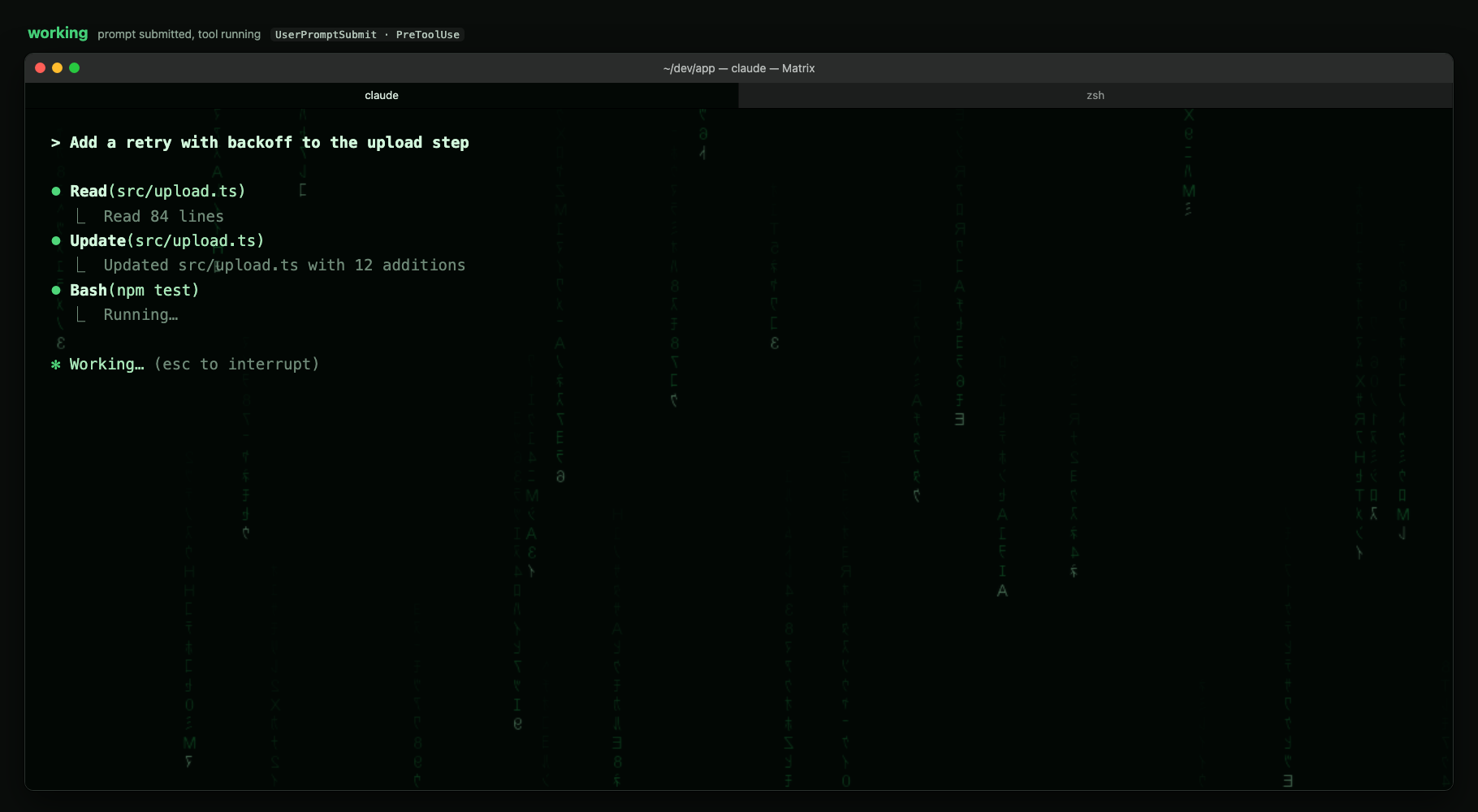This screenshot has height=812, width=1478.
Task: Close the terminal window using red button
Action: 40,68
